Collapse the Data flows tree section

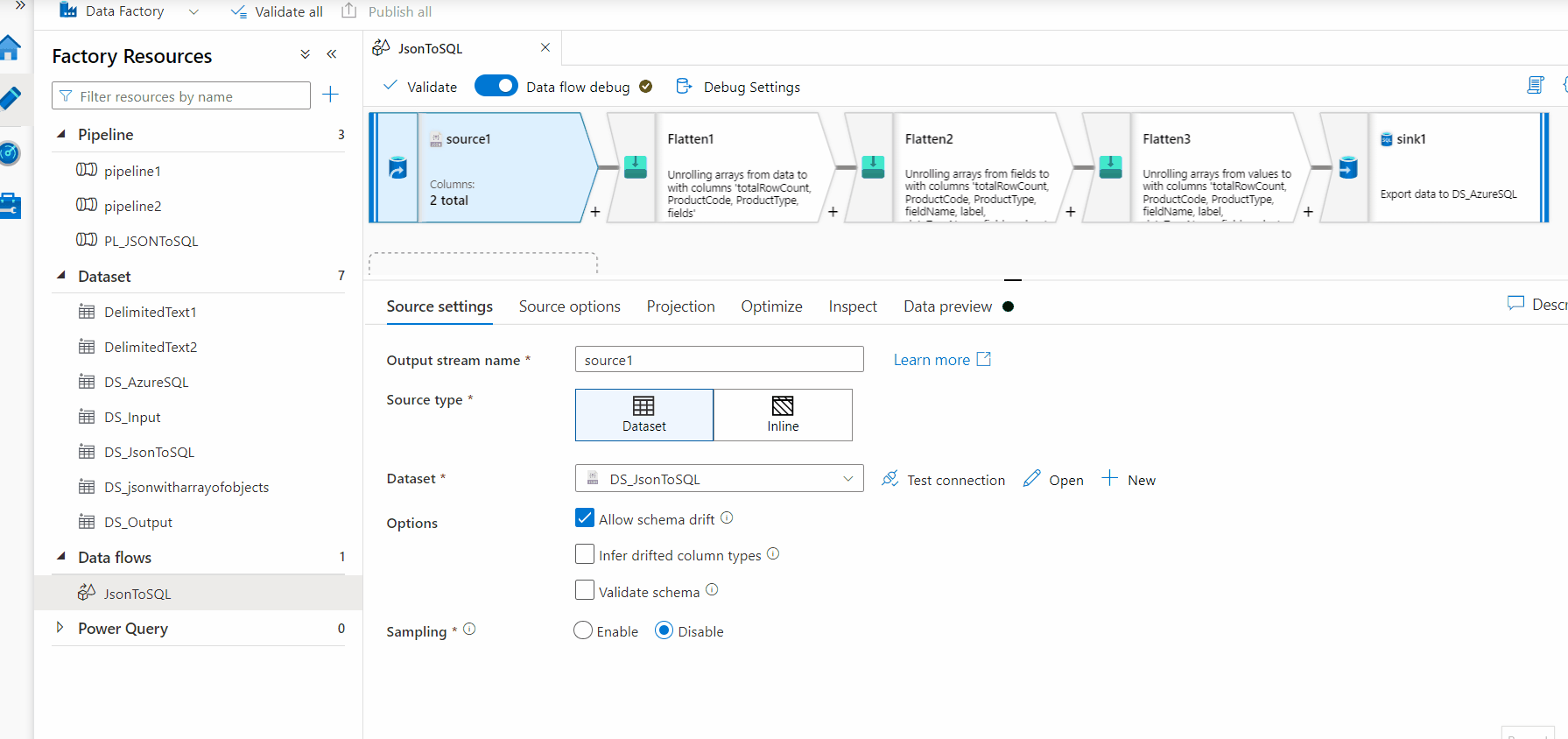click(x=61, y=557)
